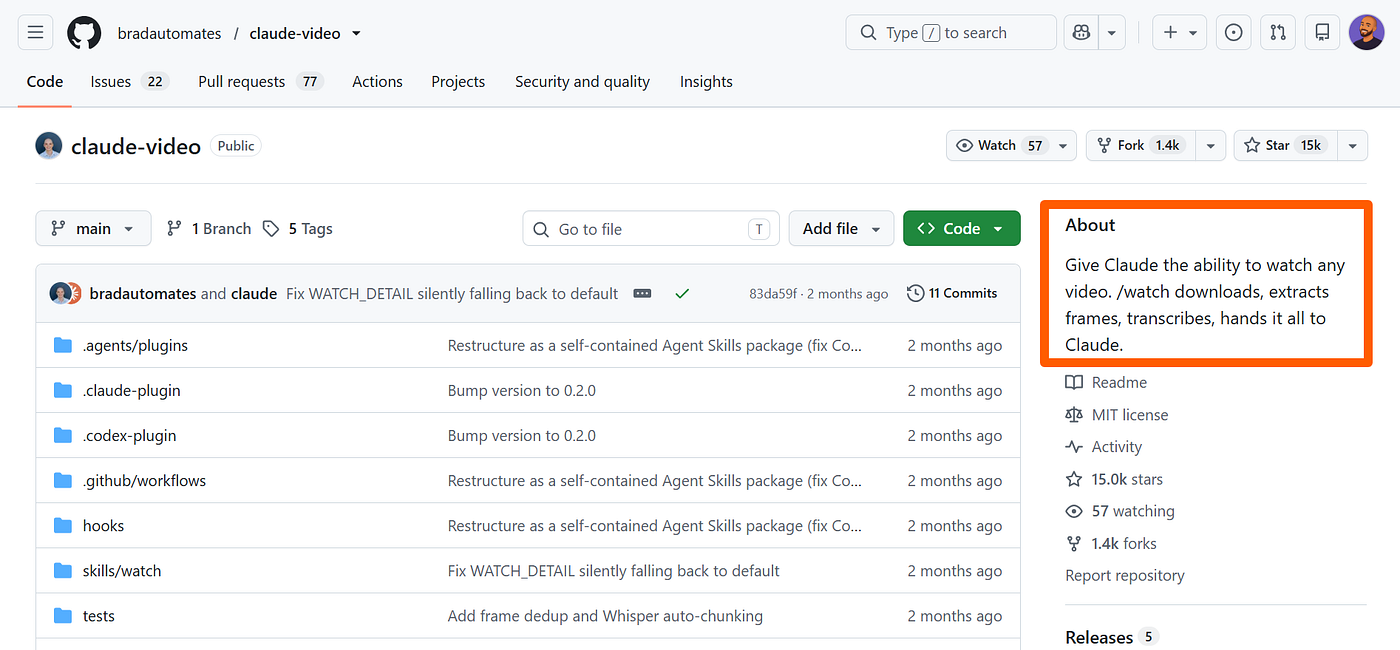Expand the Copilot dropdown arrow
The width and height of the screenshot is (1400, 650).
(x=1112, y=33)
